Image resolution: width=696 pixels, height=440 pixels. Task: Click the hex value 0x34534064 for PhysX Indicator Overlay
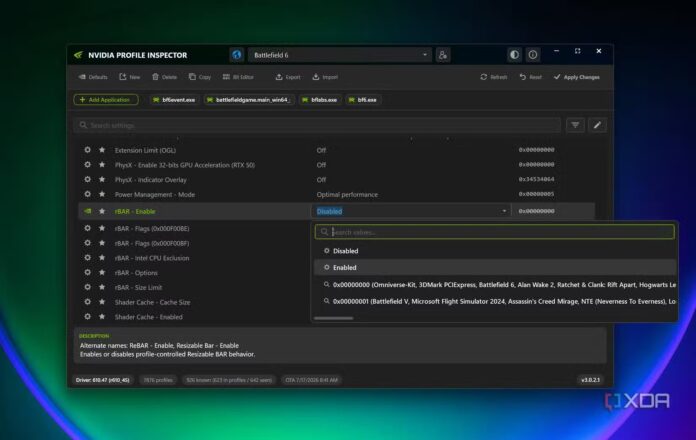tap(536, 179)
